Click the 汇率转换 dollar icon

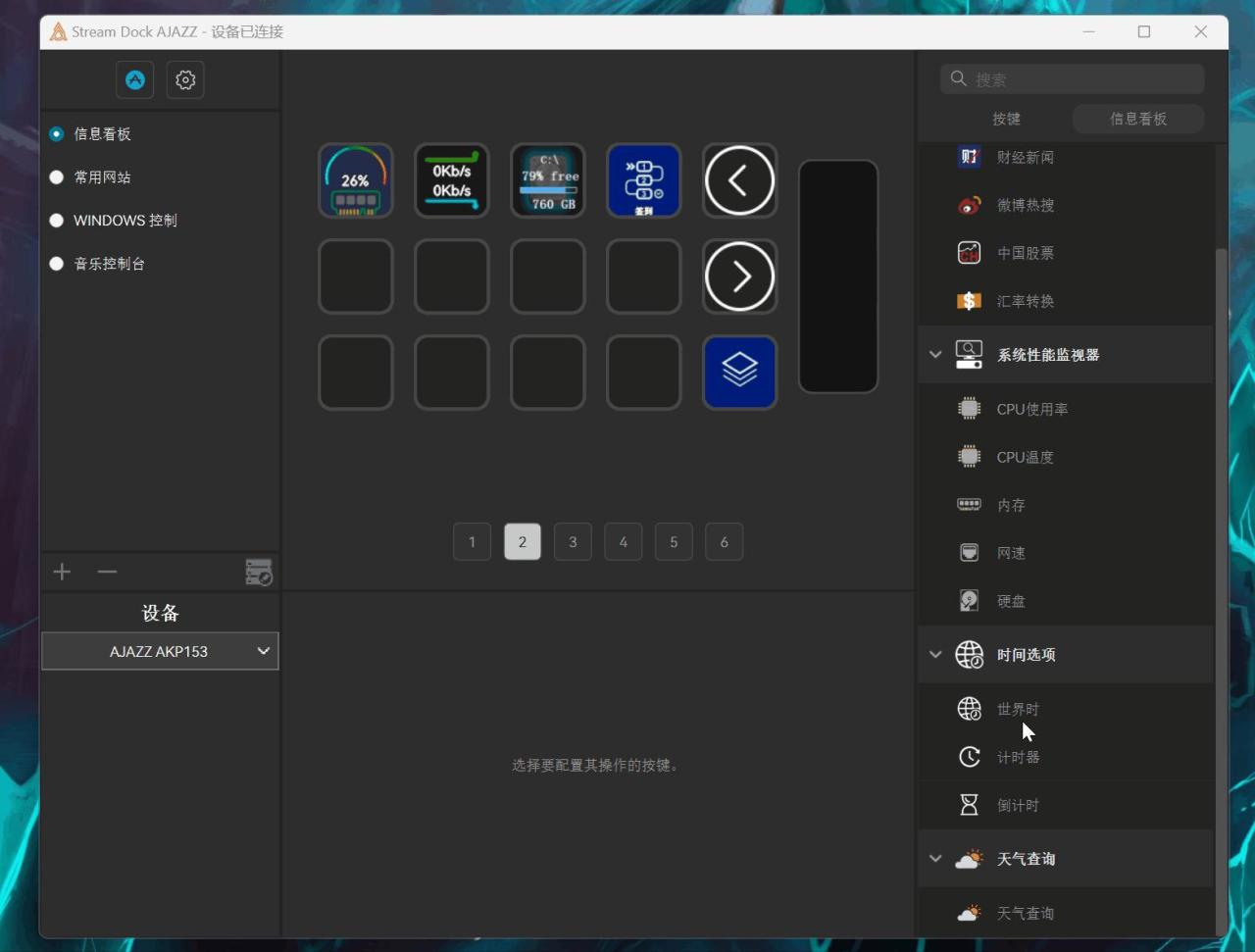[969, 301]
